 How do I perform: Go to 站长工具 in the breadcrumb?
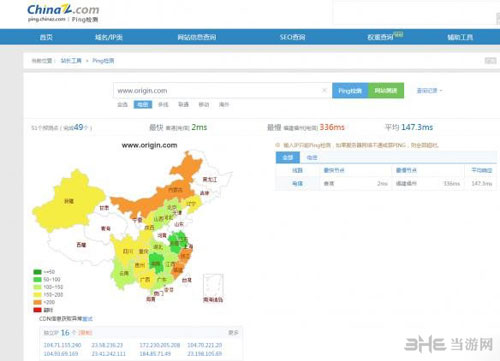pyautogui.click(x=71, y=61)
